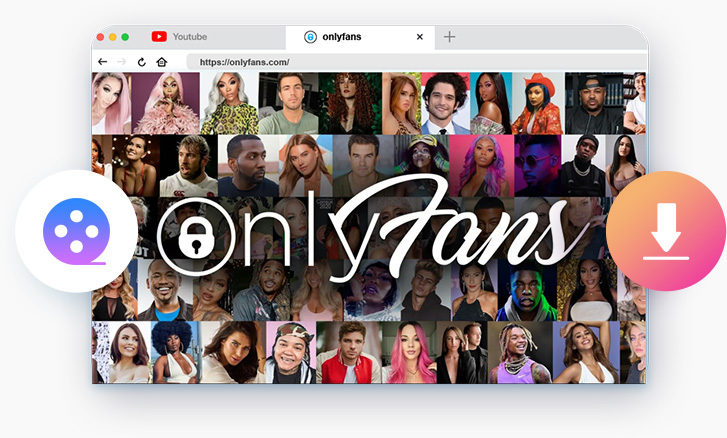727x438 pixels.
Task: Open thumbnail of person in red cowboy hat
Action: (538, 103)
